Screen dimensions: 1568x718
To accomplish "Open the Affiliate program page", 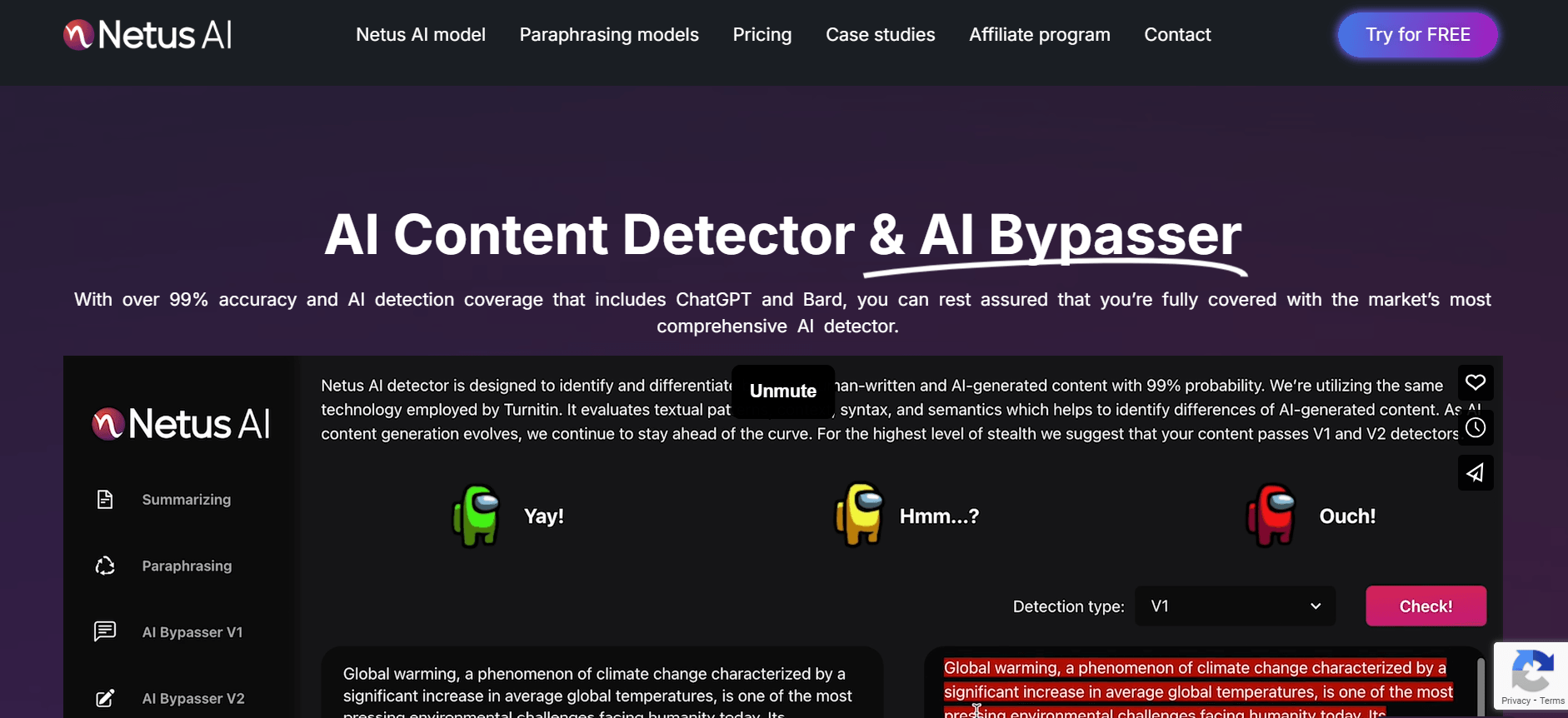I will [1040, 35].
